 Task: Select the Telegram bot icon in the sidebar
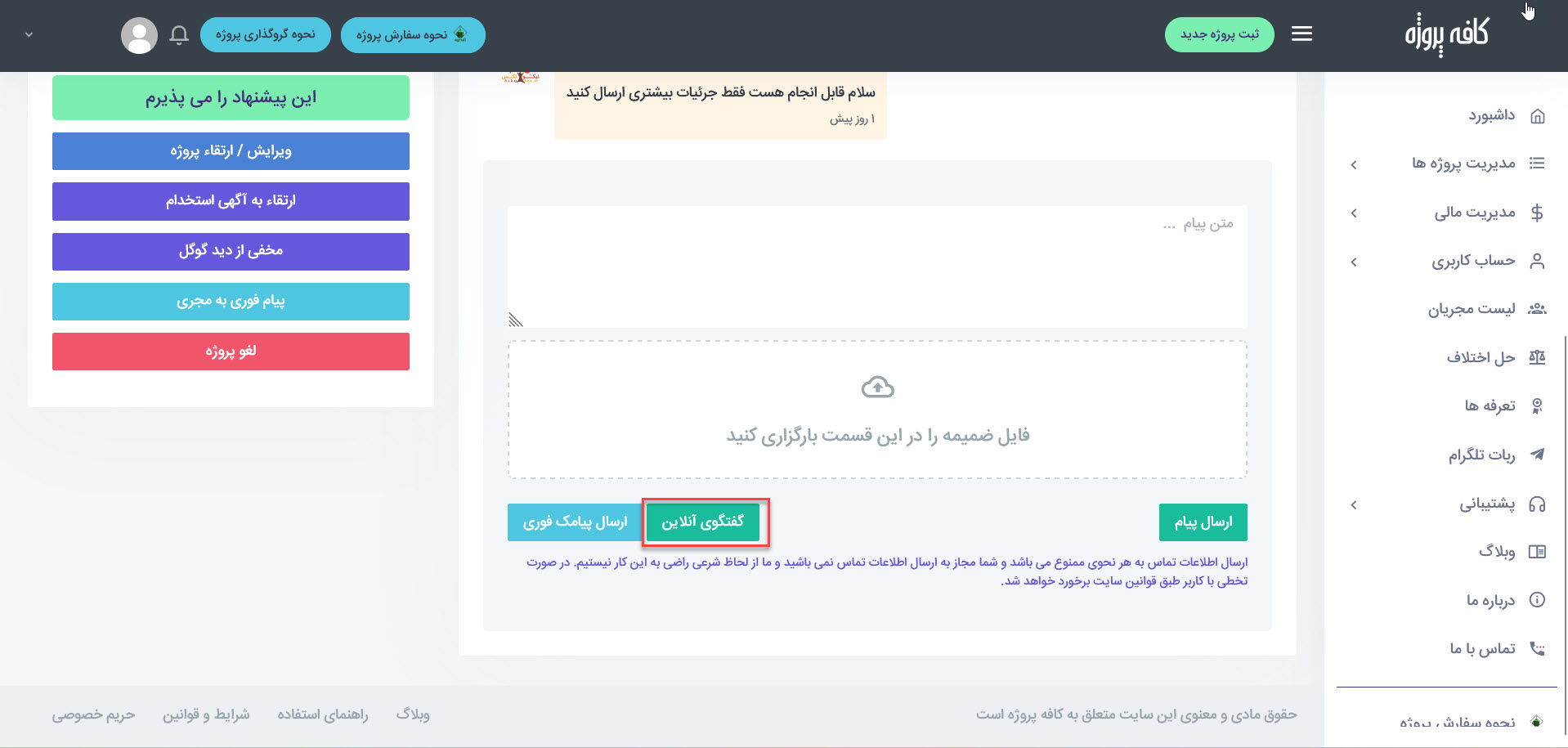(x=1539, y=455)
